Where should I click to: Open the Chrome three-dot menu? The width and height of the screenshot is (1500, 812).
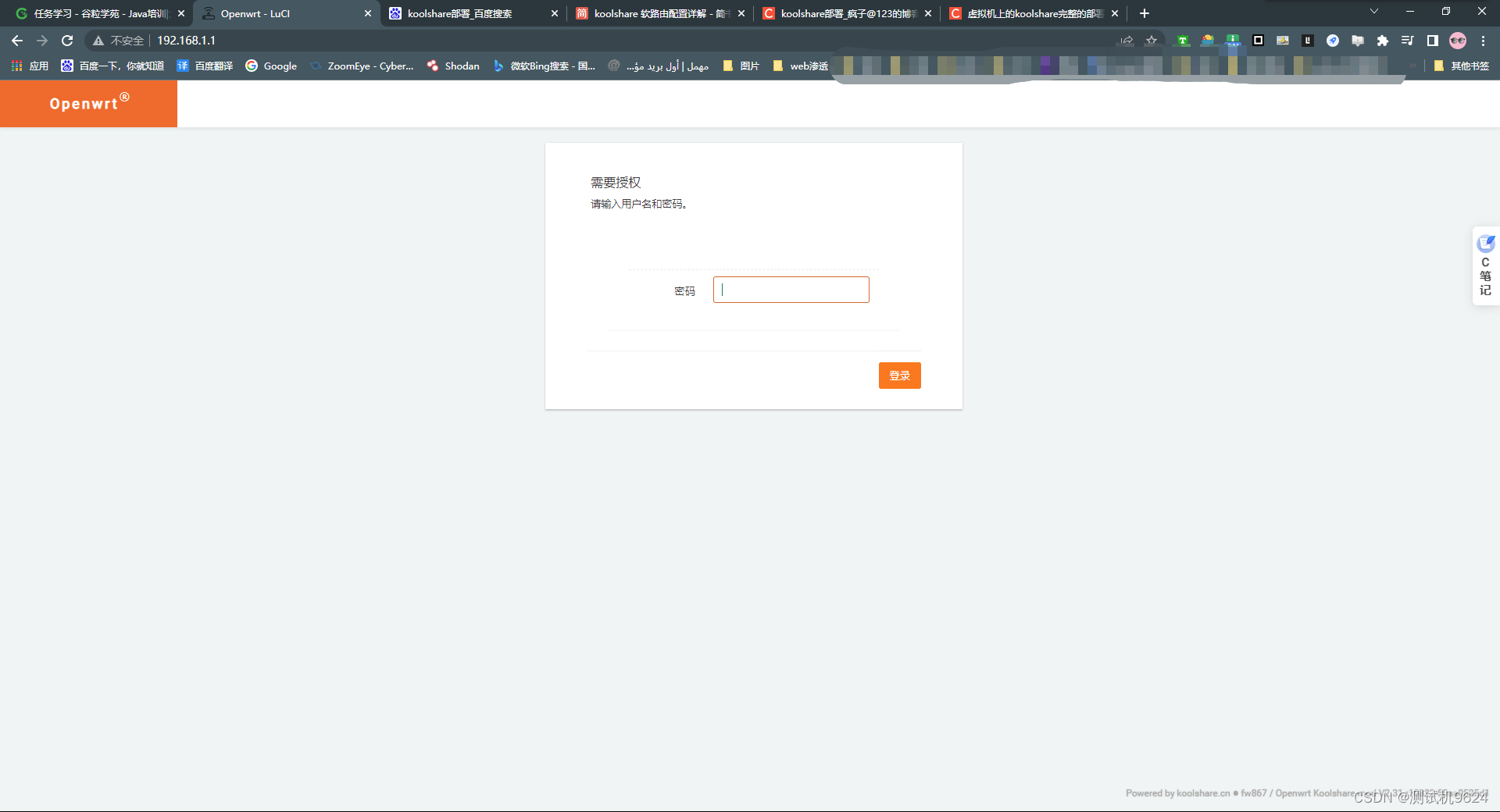click(x=1483, y=41)
